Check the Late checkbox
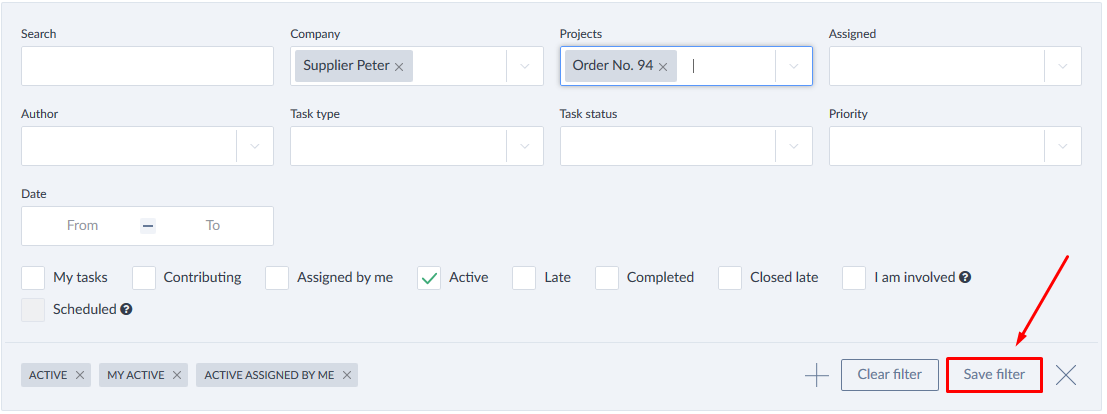The image size is (1107, 414). click(524, 278)
